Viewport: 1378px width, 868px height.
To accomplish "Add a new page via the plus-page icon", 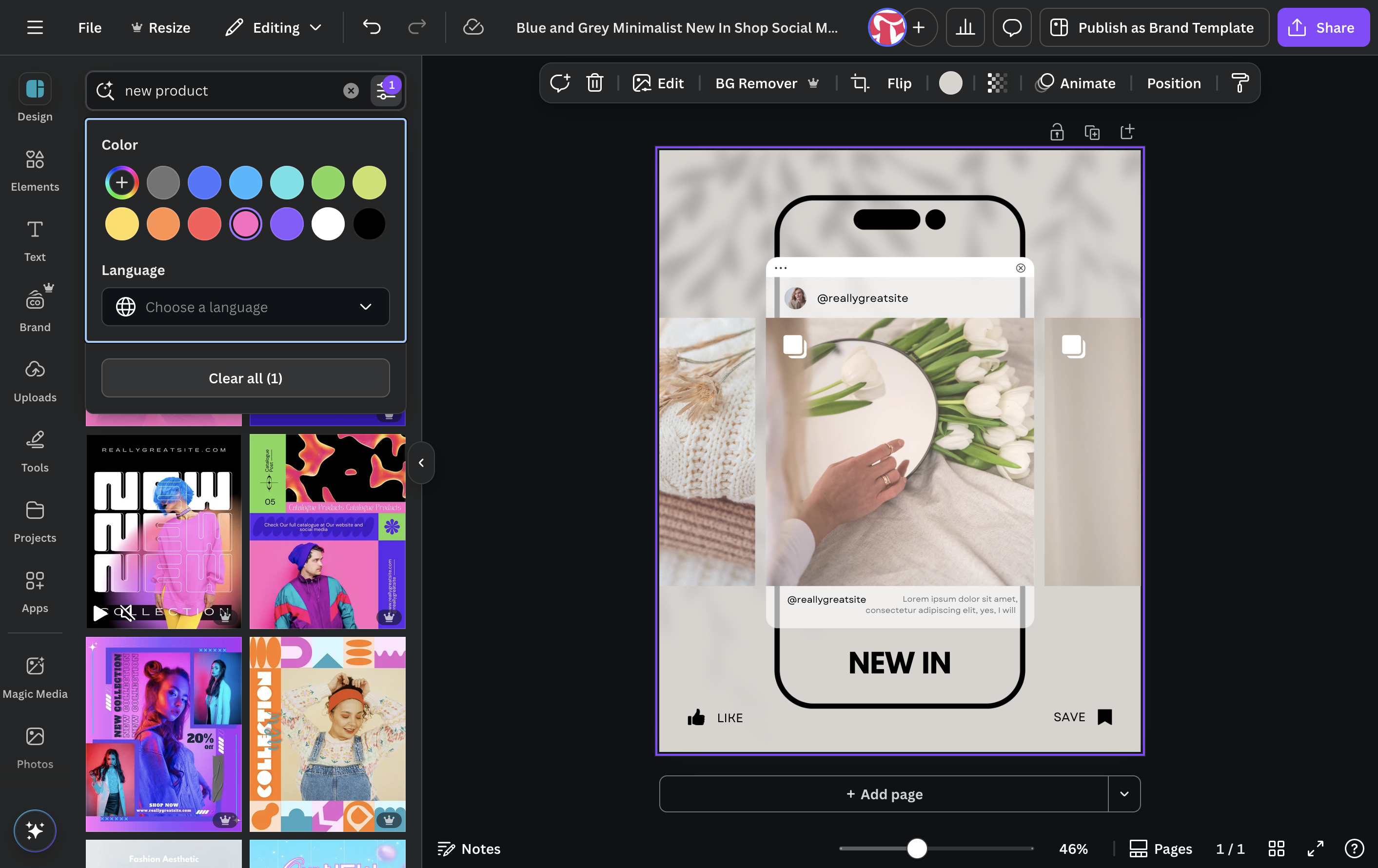I will 1127,132.
